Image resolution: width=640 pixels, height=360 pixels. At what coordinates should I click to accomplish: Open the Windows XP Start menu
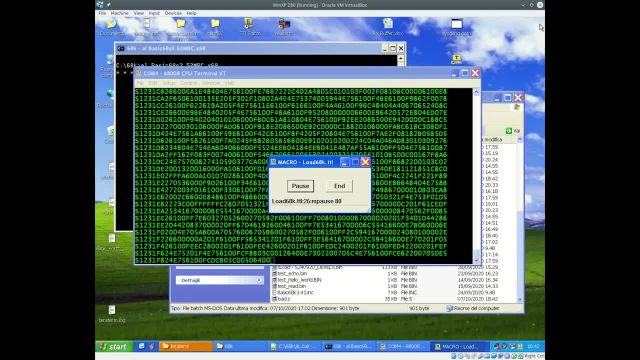coord(114,346)
